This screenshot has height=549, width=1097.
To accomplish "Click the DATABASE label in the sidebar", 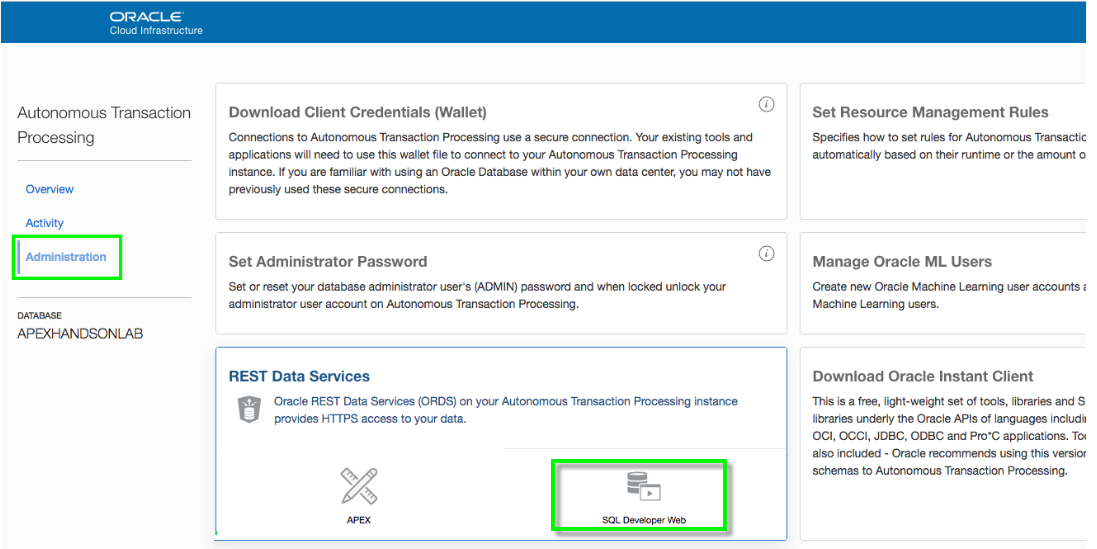I will pos(39,315).
